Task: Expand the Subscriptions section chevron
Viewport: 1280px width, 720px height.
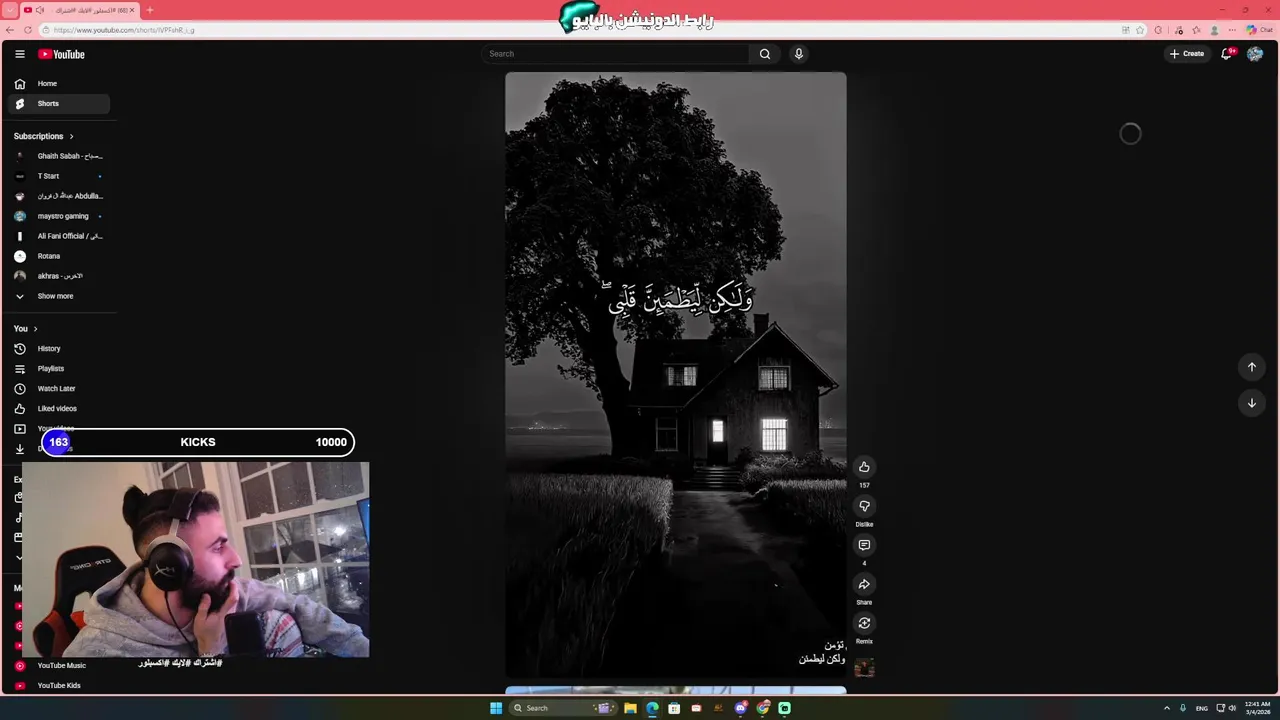Action: [x=71, y=136]
